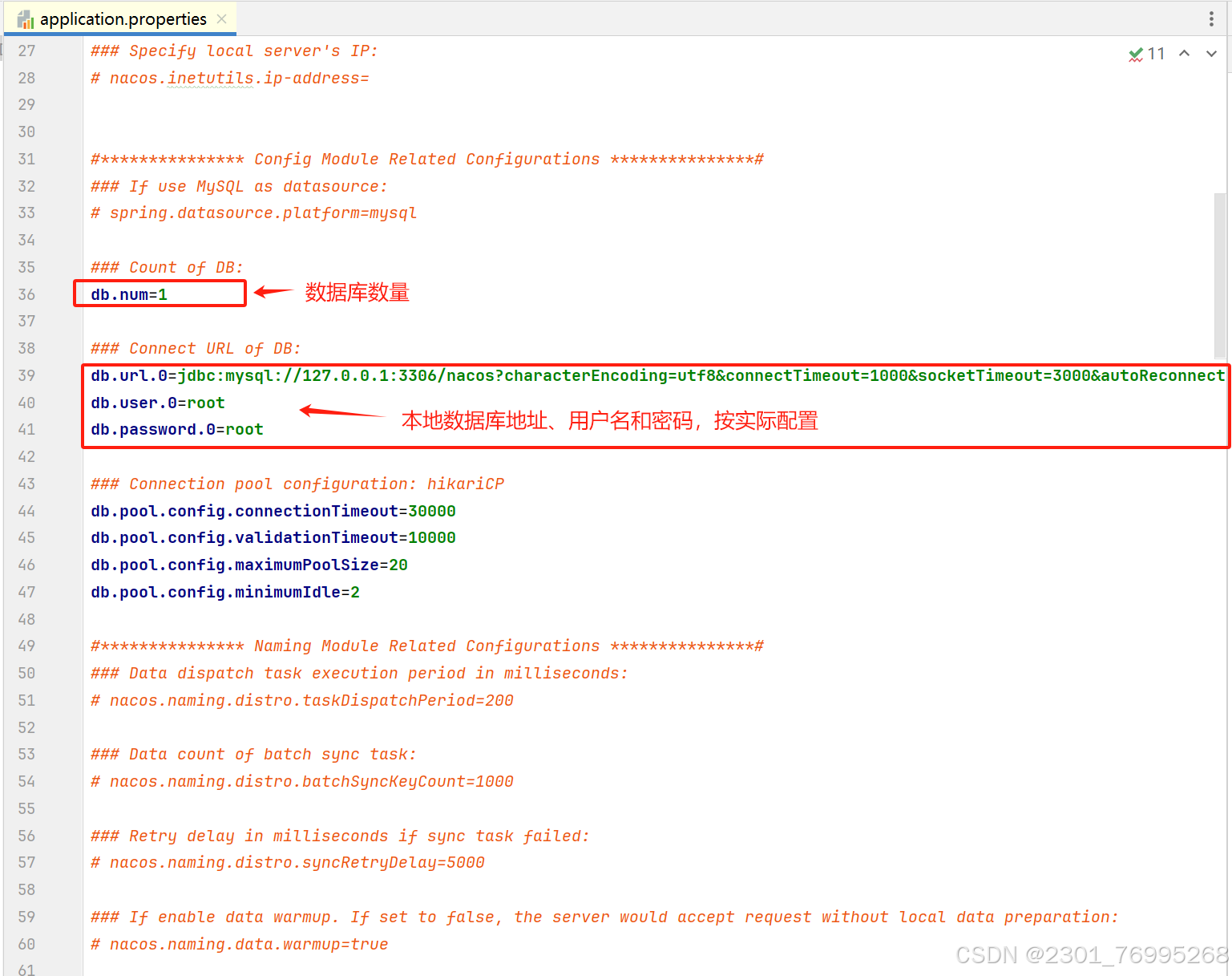
Task: Click the 'Connection pool configuration: hikariCP' comment
Action: click(x=297, y=484)
